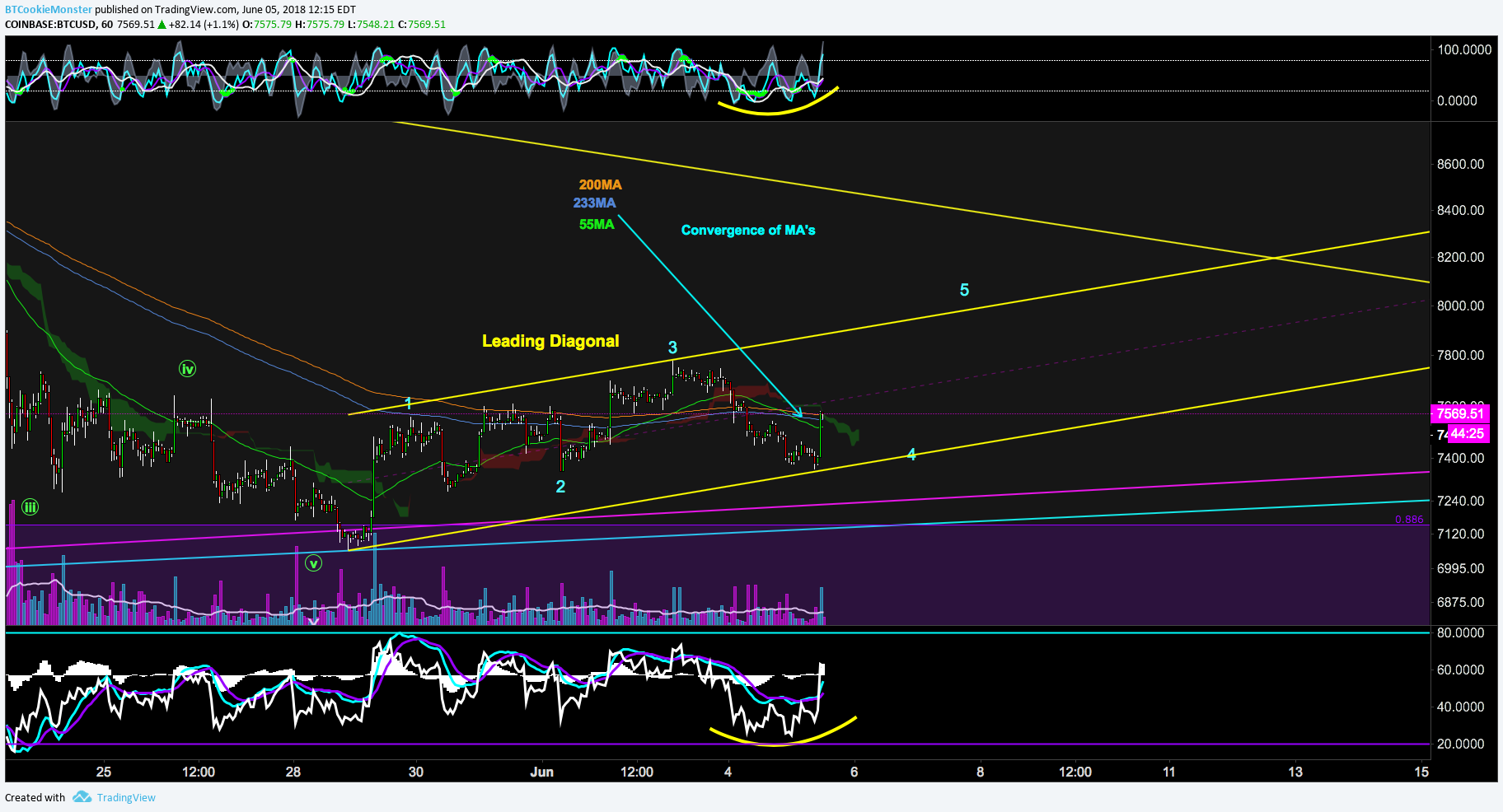Select the 233MA blue label
Viewport: 1503px width, 812px height.
[x=594, y=203]
